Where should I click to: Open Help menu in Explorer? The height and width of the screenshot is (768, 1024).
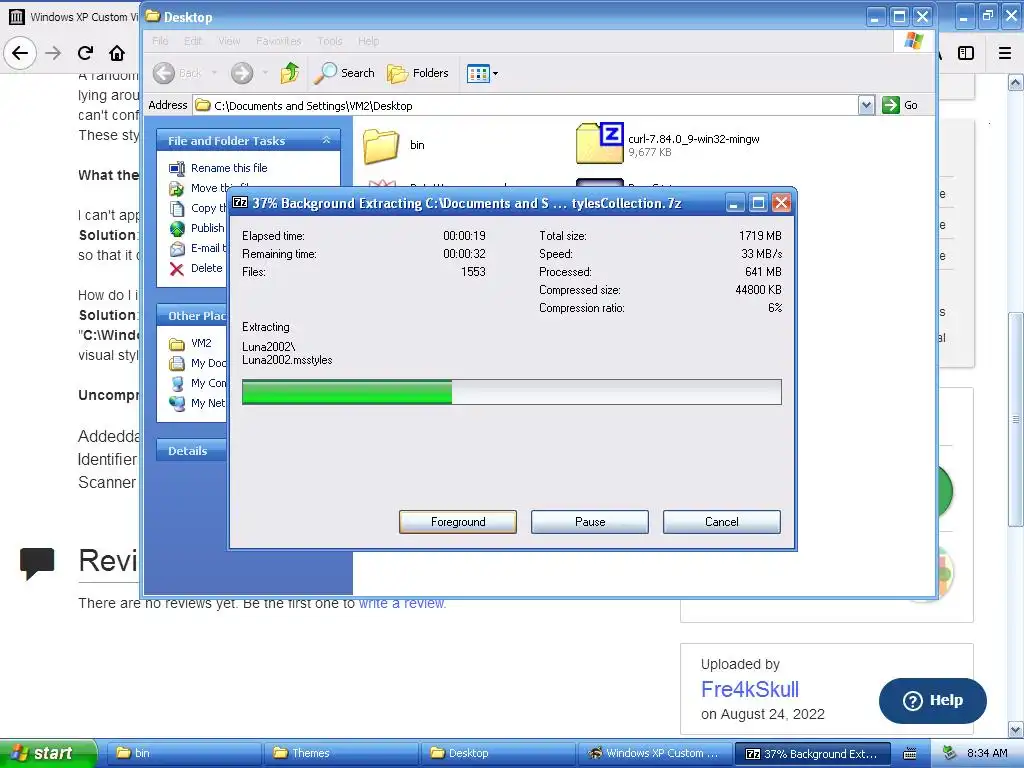point(368,41)
